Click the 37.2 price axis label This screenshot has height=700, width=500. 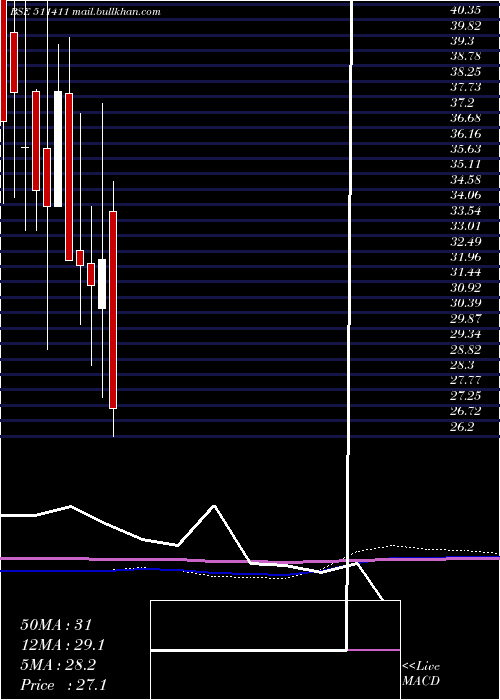pos(462,103)
